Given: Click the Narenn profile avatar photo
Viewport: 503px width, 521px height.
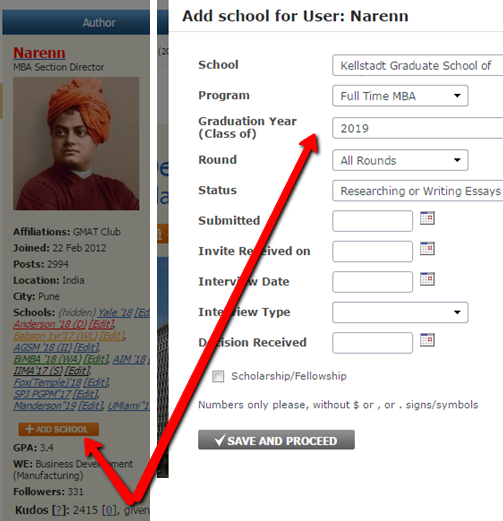Looking at the screenshot, I should click(76, 144).
